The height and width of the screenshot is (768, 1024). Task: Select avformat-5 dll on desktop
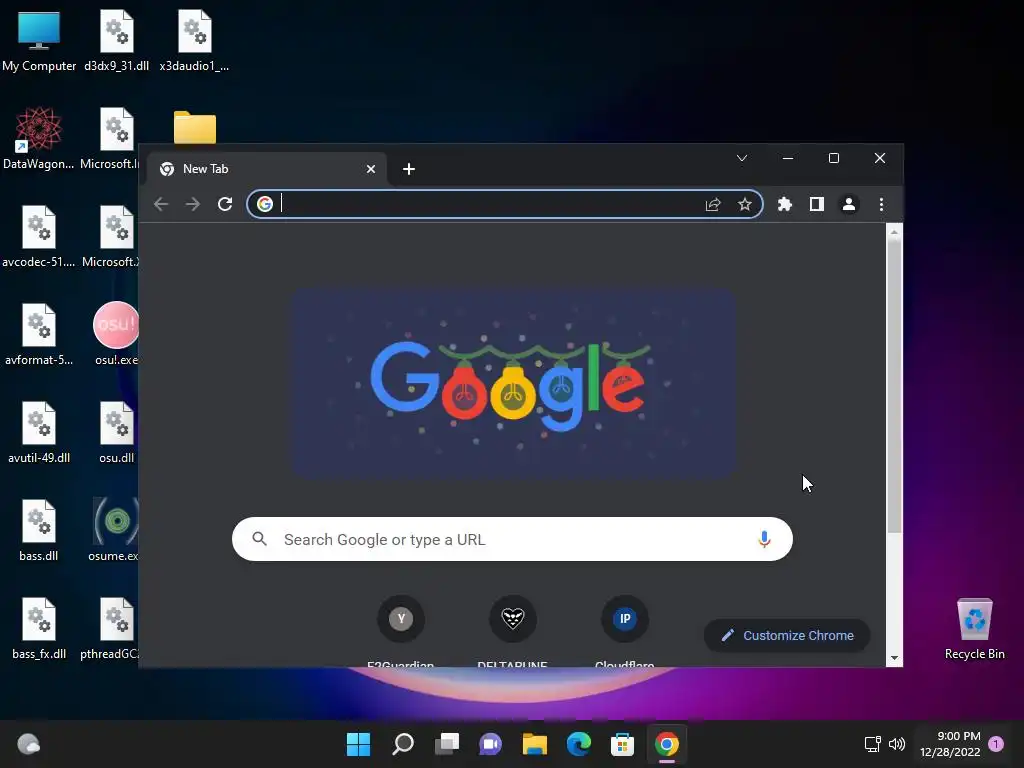click(x=39, y=335)
